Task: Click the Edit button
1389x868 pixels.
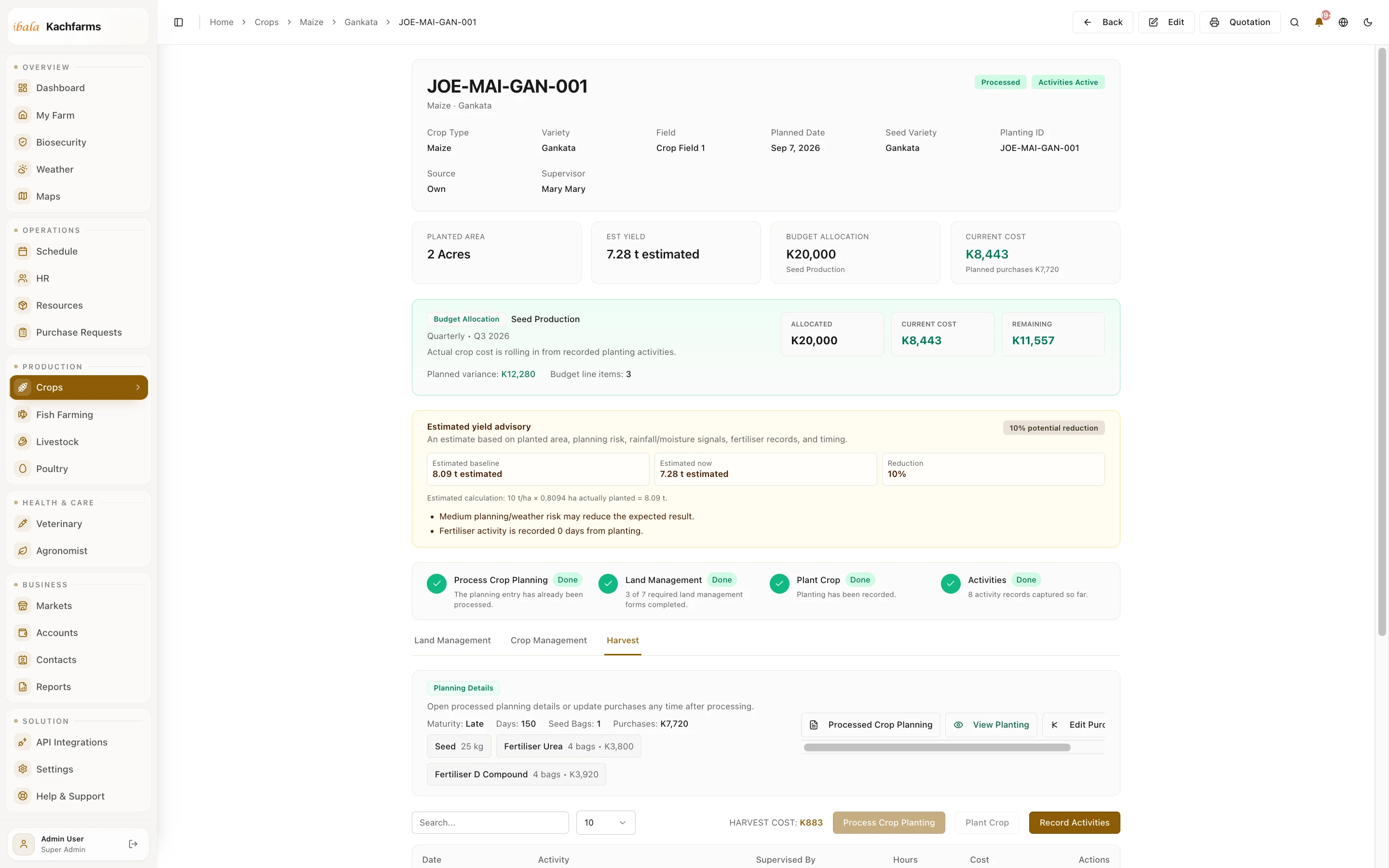Action: coord(1166,22)
